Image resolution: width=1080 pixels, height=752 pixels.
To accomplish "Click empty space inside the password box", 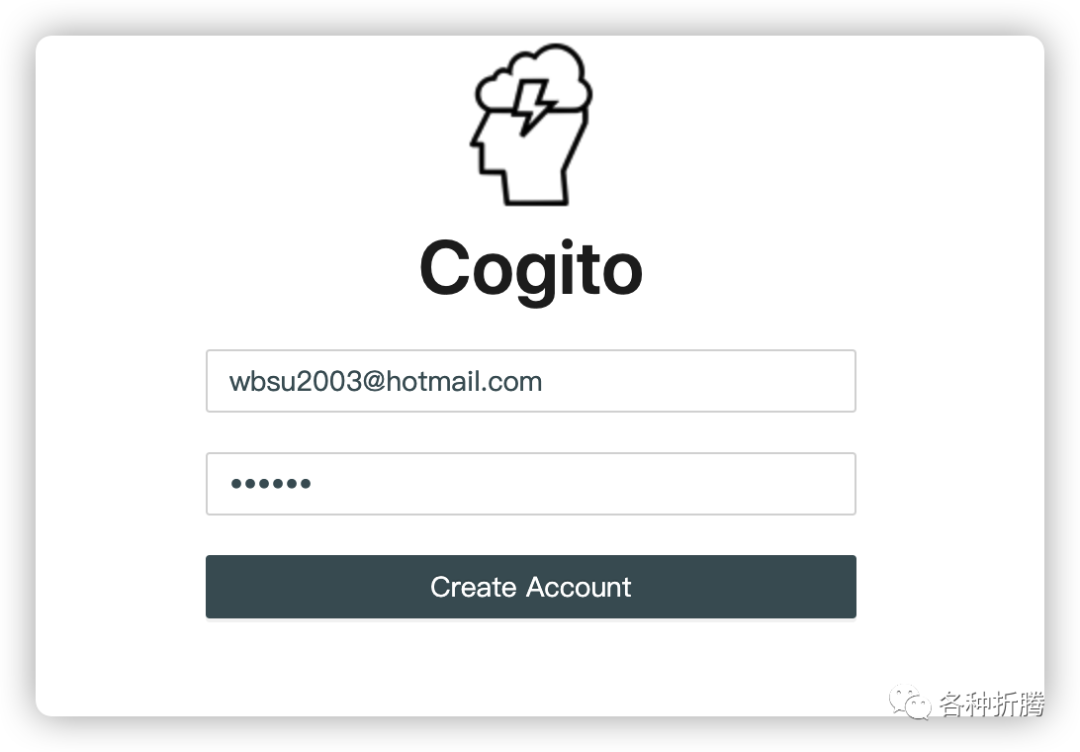I will pyautogui.click(x=585, y=483).
